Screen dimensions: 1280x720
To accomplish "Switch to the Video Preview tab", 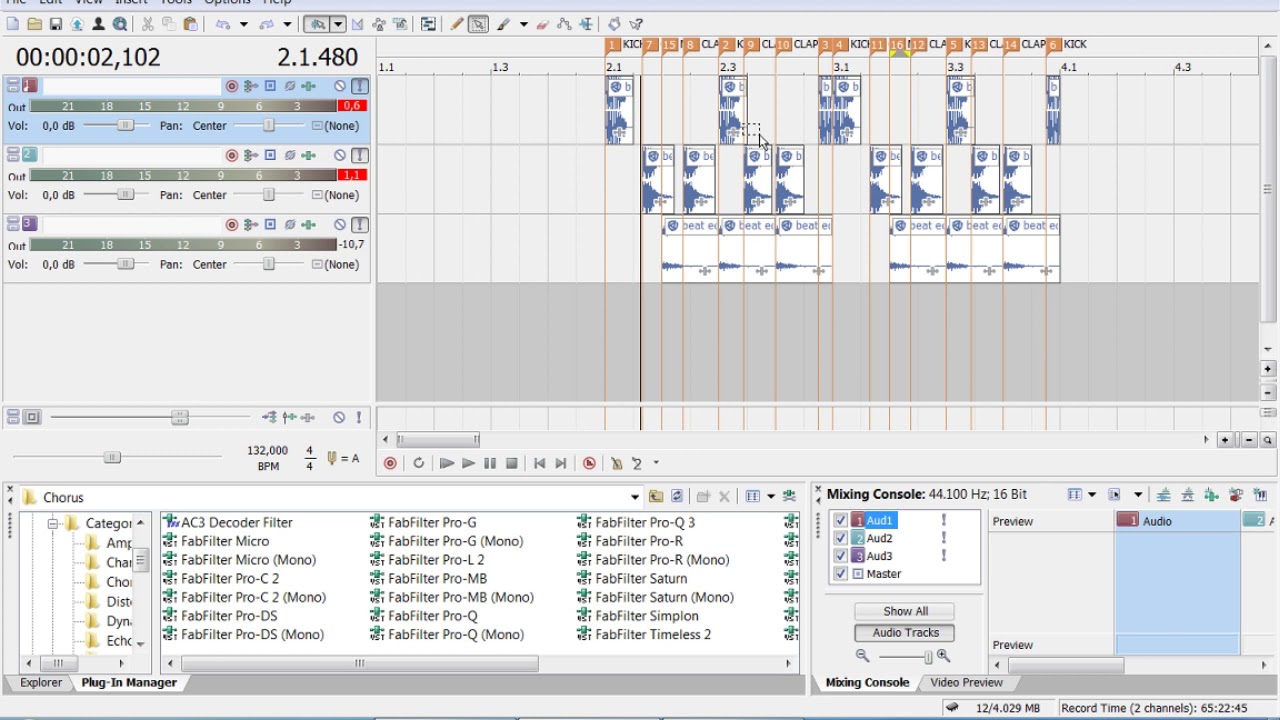I will [x=966, y=682].
